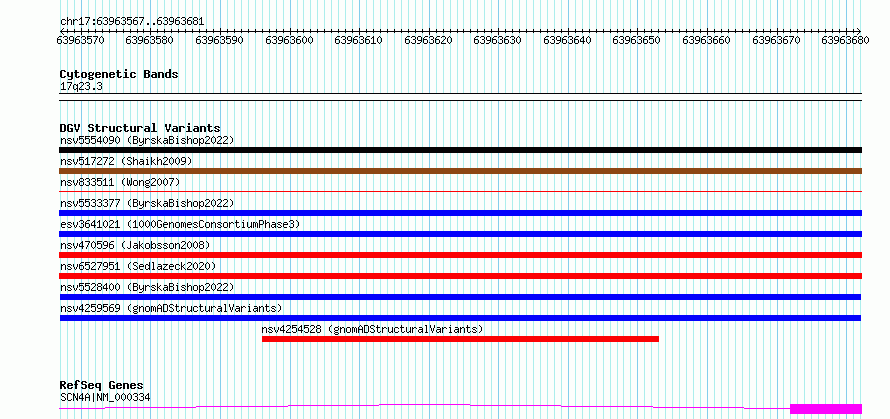The height and width of the screenshot is (419, 890).
Task: Click ruler position 63963650
Action: tap(637, 40)
